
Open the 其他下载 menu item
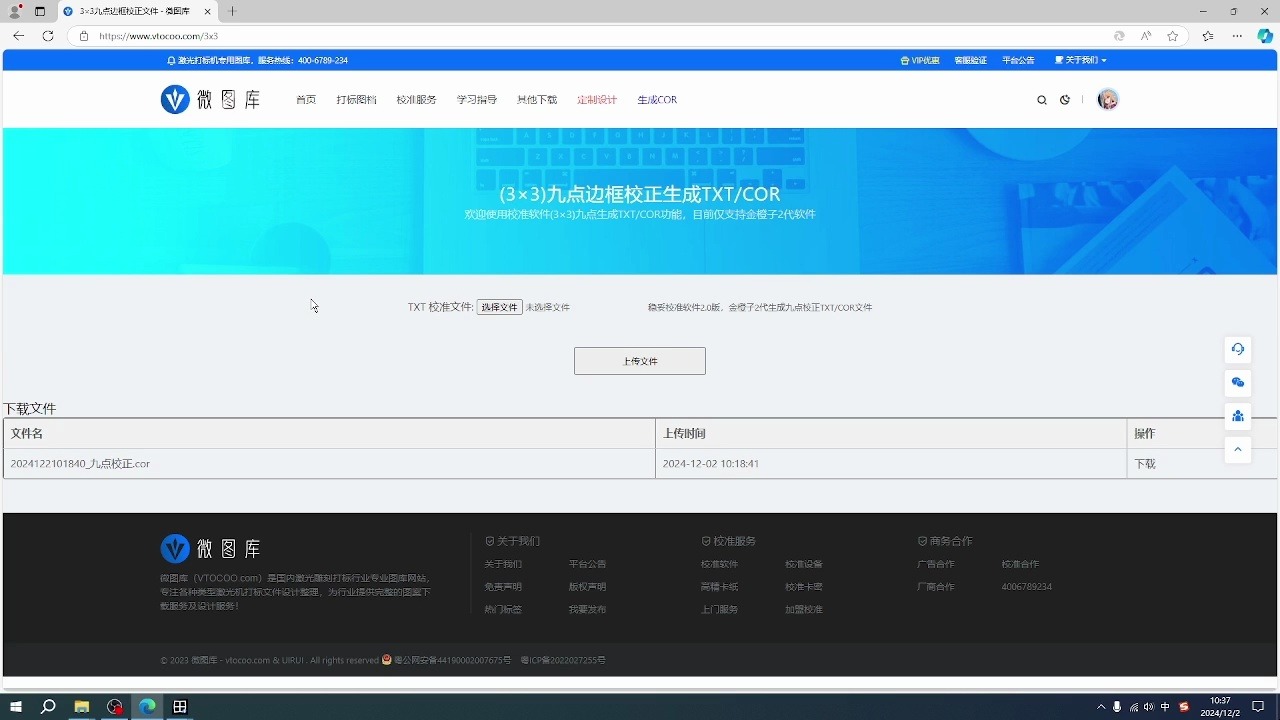pos(537,100)
